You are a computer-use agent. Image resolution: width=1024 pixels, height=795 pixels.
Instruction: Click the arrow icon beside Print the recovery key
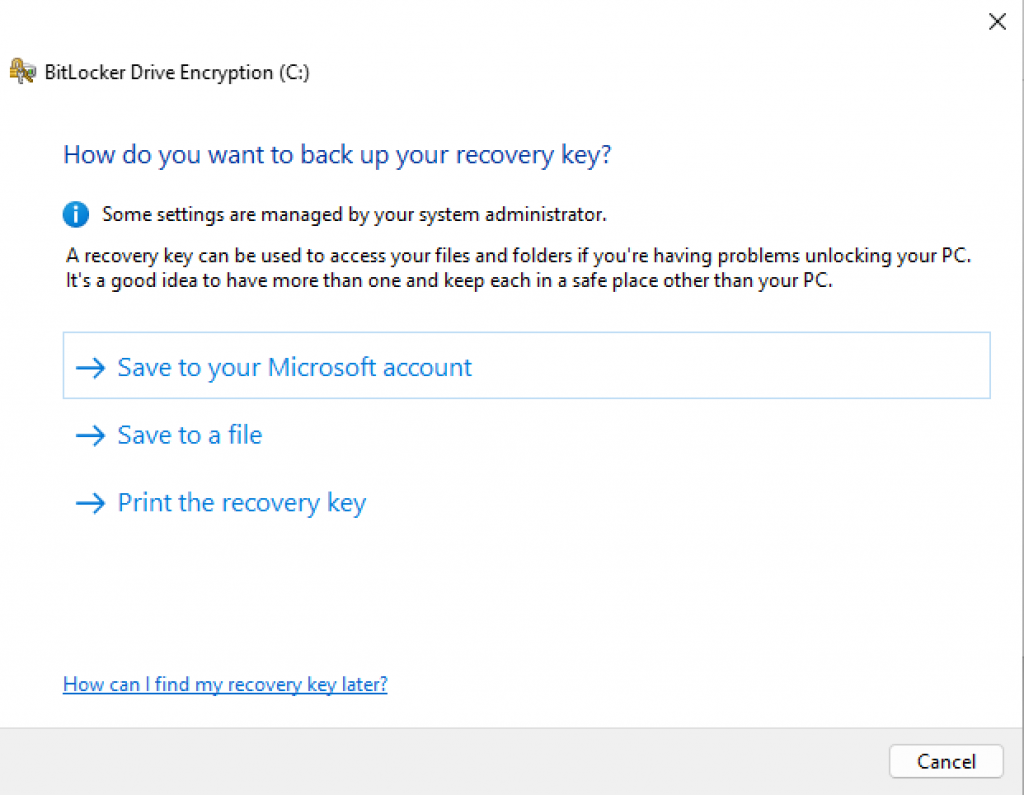click(91, 503)
